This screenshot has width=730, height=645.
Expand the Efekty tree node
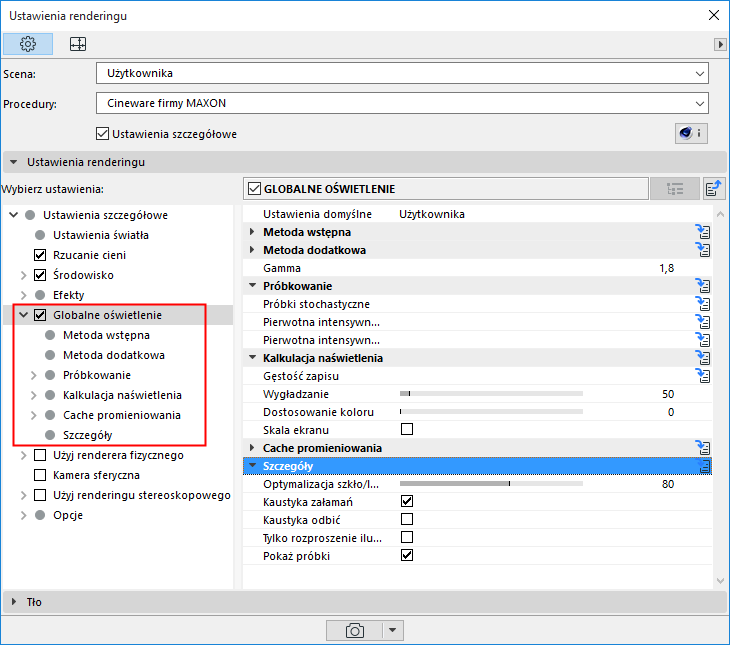tap(24, 295)
